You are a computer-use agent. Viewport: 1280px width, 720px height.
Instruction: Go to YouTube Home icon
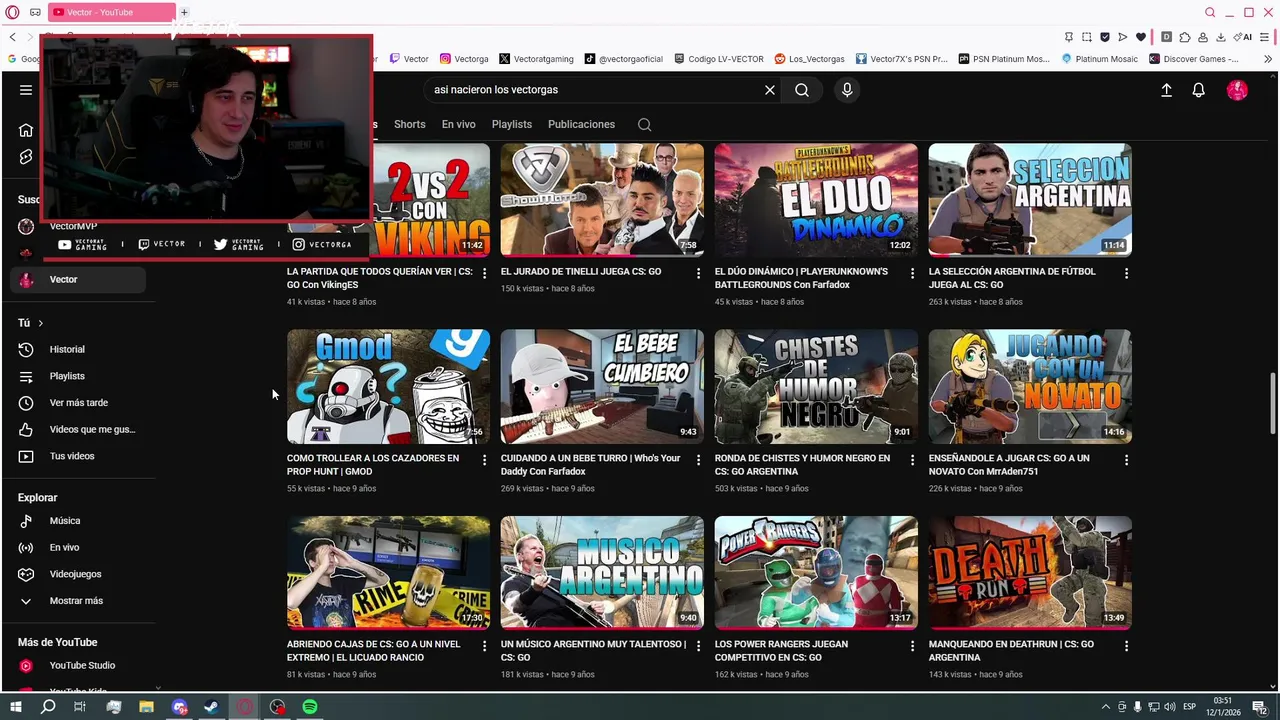coord(26,130)
